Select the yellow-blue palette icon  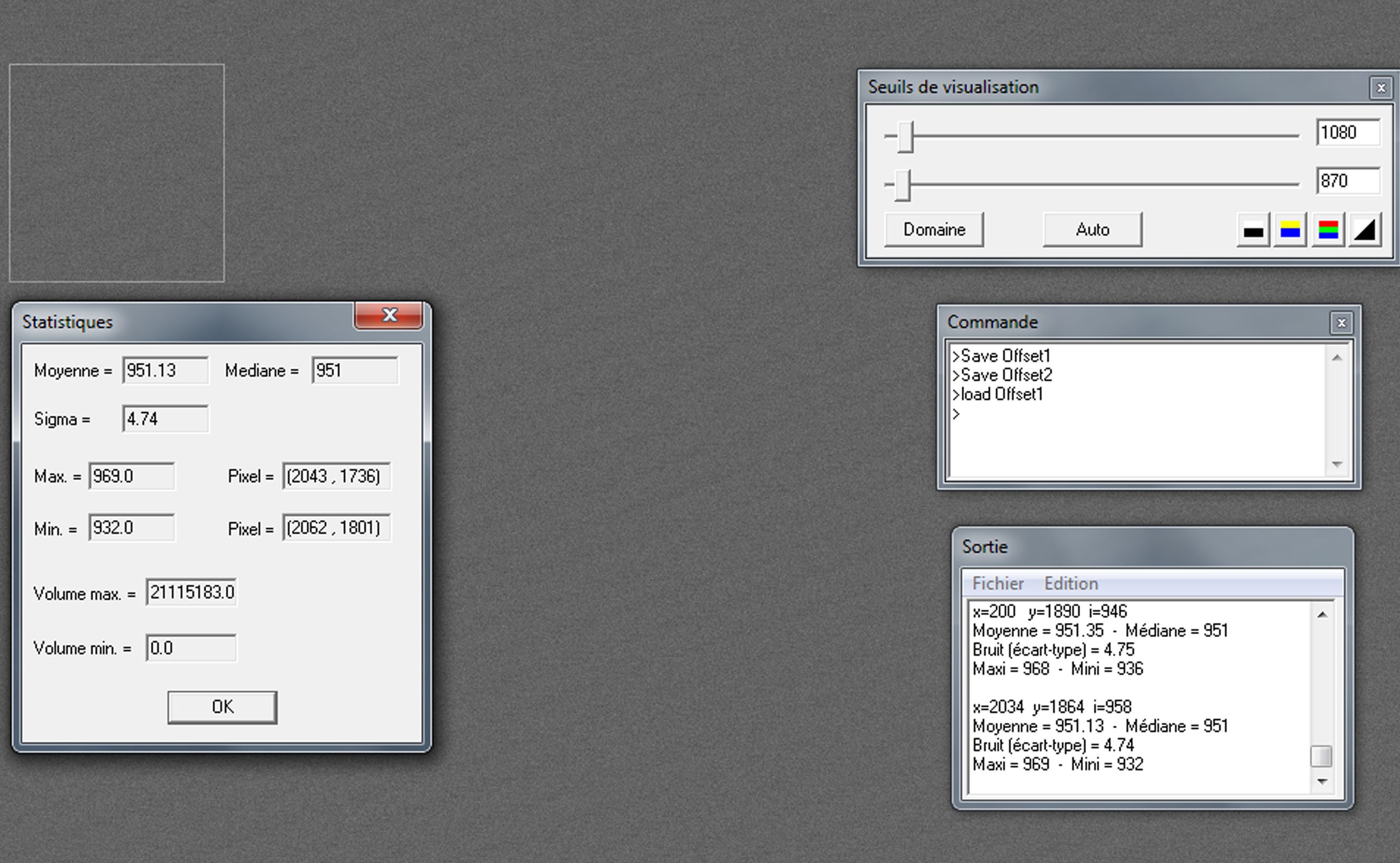coord(1290,230)
